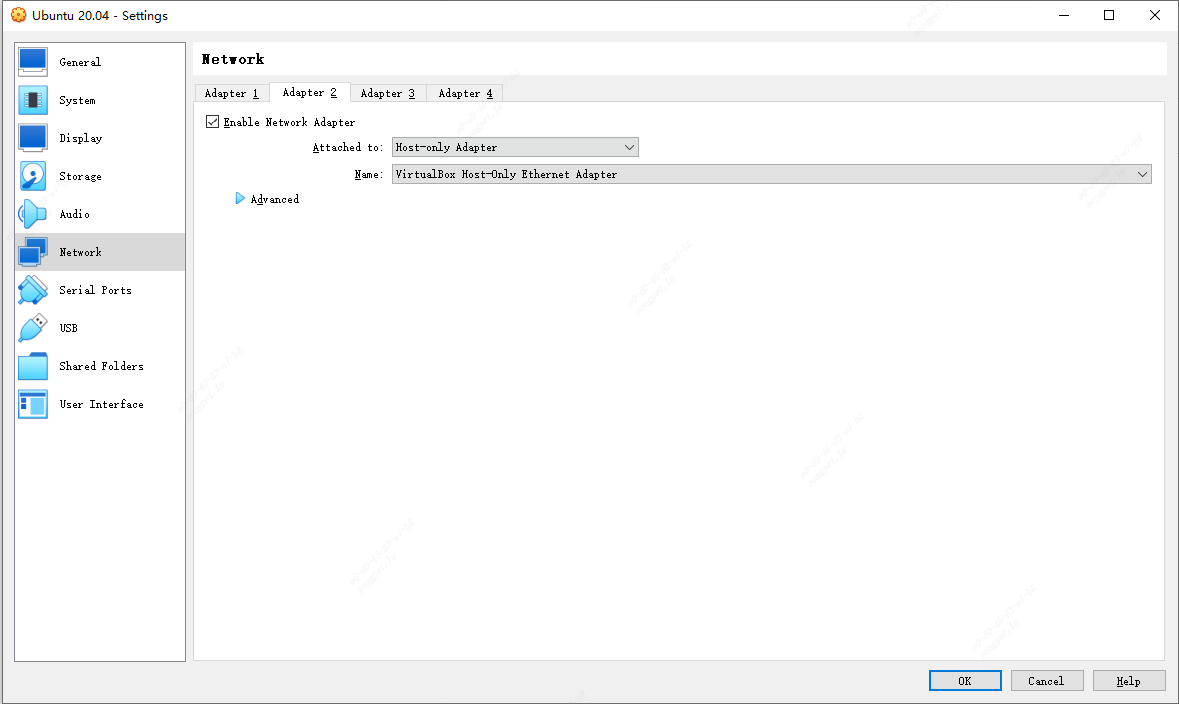The width and height of the screenshot is (1179, 704).
Task: Minimize the Settings window
Action: pos(1064,15)
